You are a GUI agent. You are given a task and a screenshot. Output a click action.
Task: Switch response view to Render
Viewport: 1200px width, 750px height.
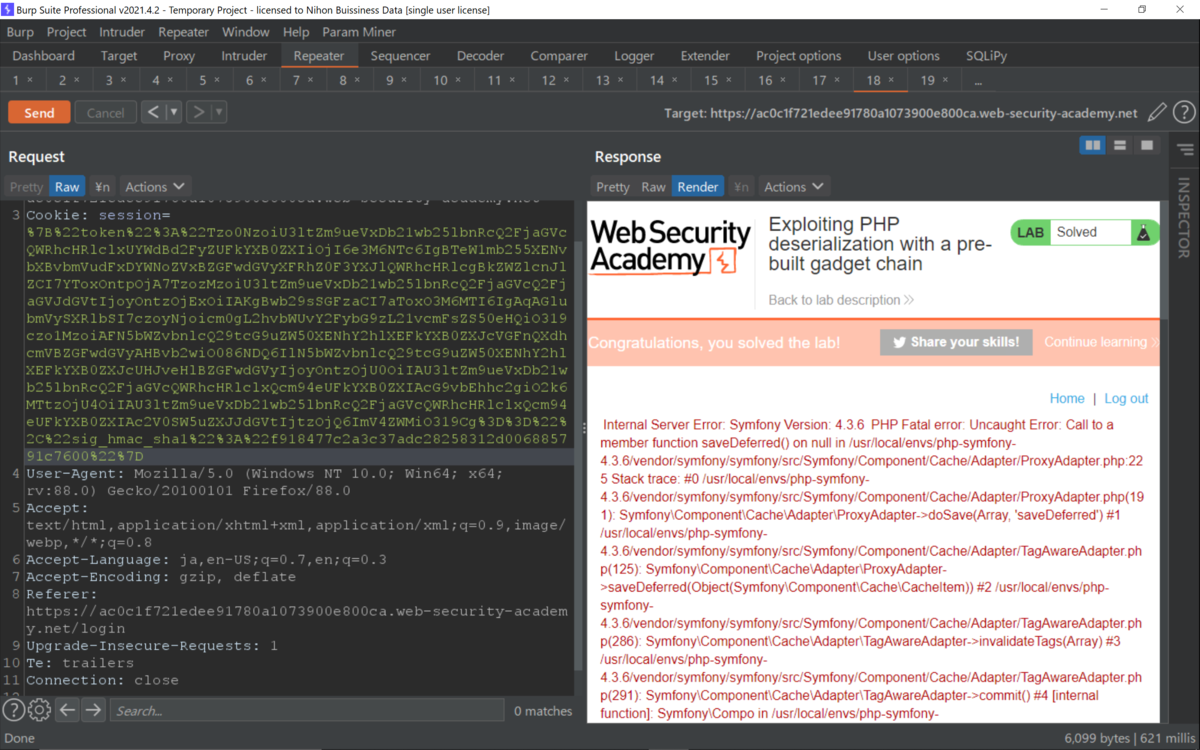pyautogui.click(x=698, y=187)
